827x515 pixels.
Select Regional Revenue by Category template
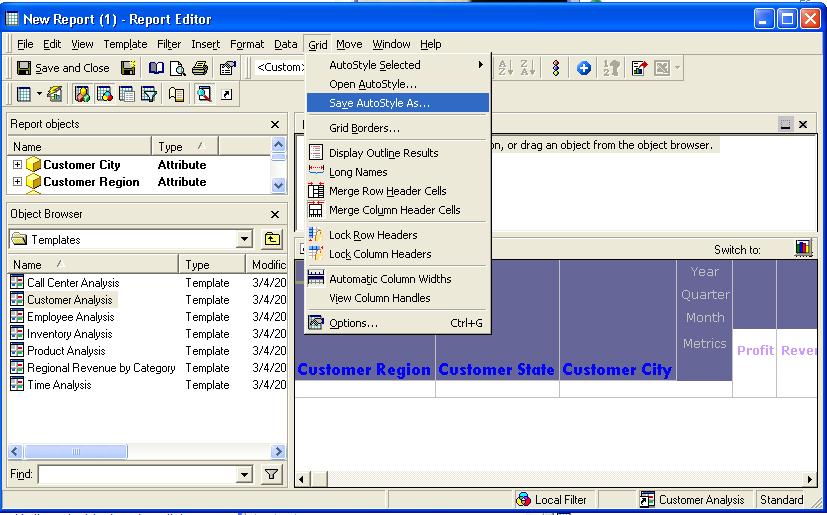101,368
